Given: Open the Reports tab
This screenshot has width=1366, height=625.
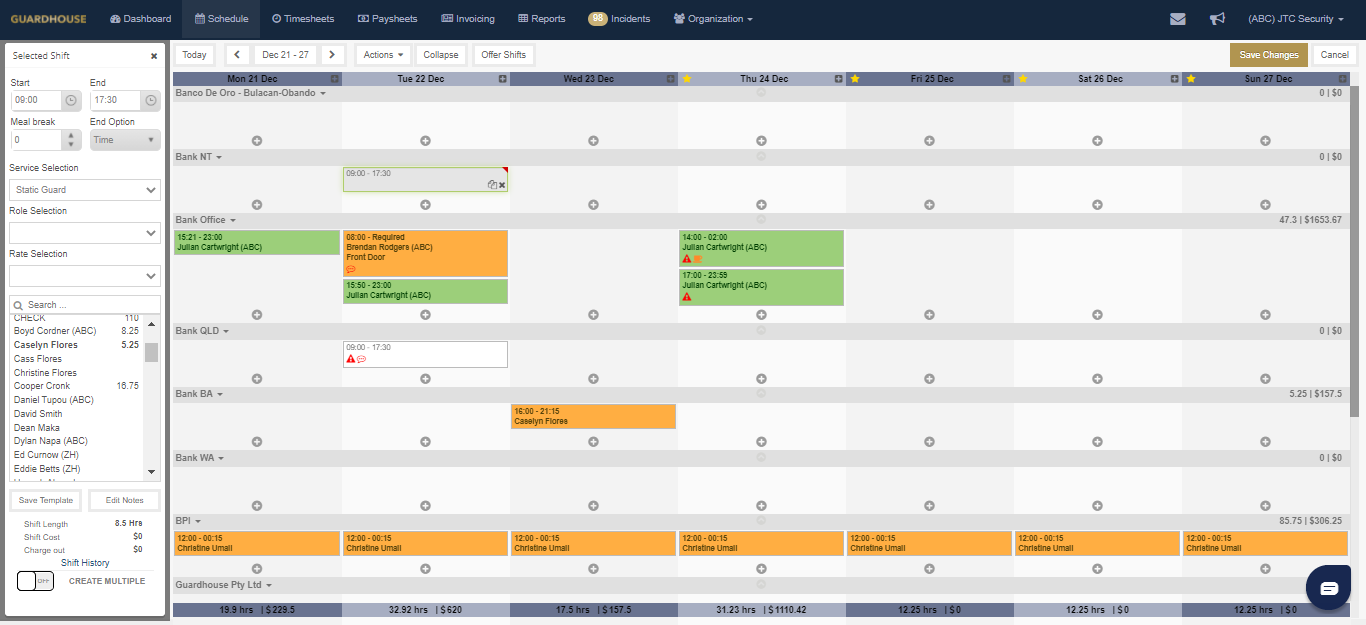Looking at the screenshot, I should coord(542,19).
